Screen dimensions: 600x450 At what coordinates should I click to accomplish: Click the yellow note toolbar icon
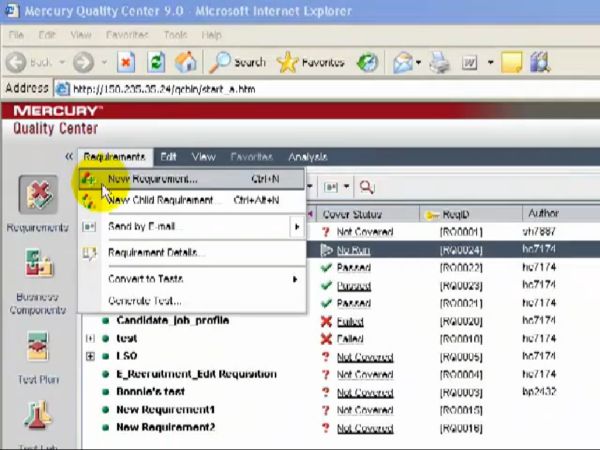pyautogui.click(x=511, y=62)
